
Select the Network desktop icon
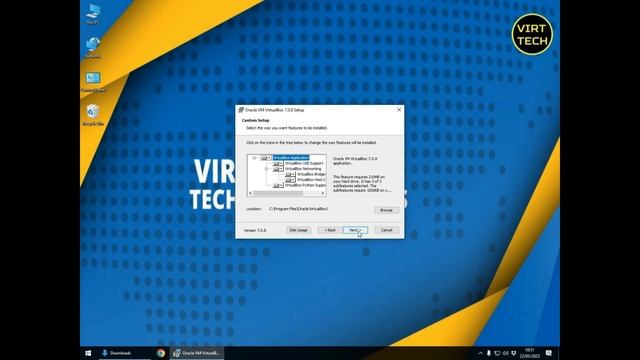[93, 48]
